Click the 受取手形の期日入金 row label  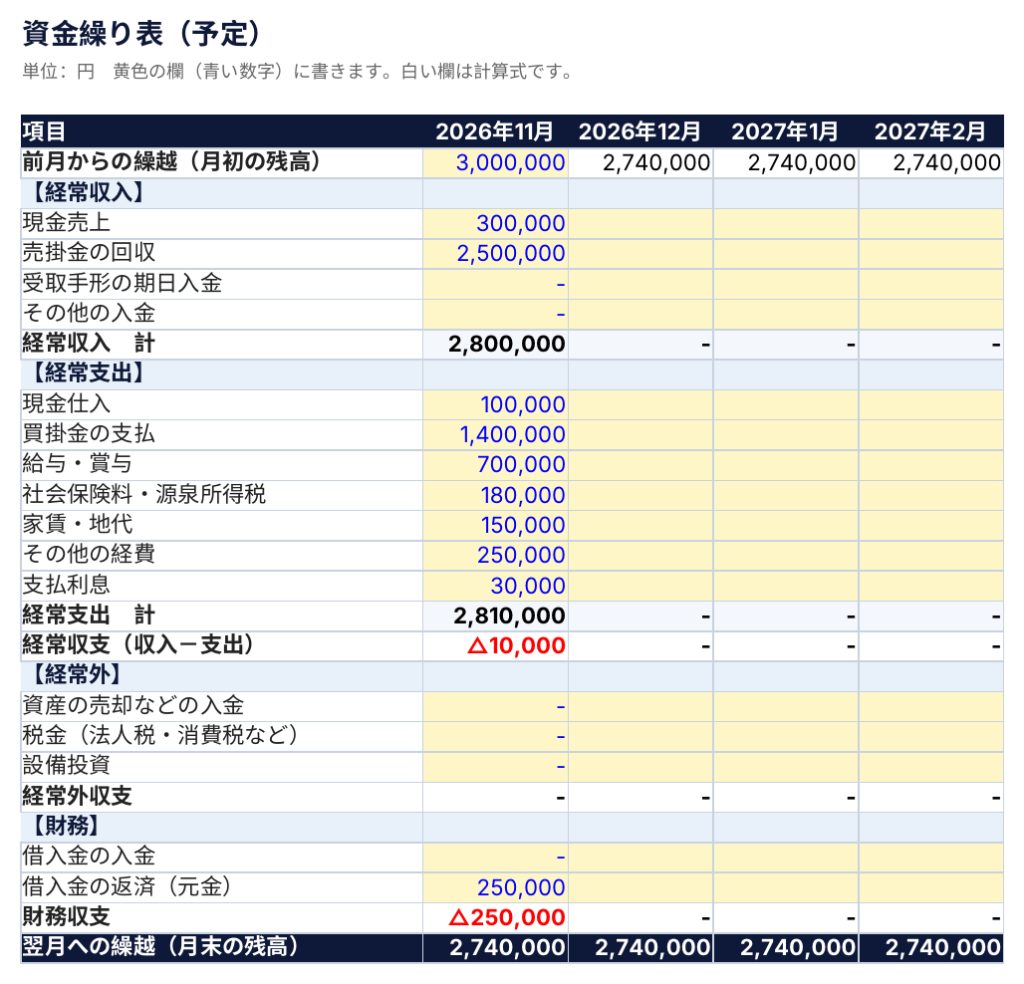[x=122, y=283]
